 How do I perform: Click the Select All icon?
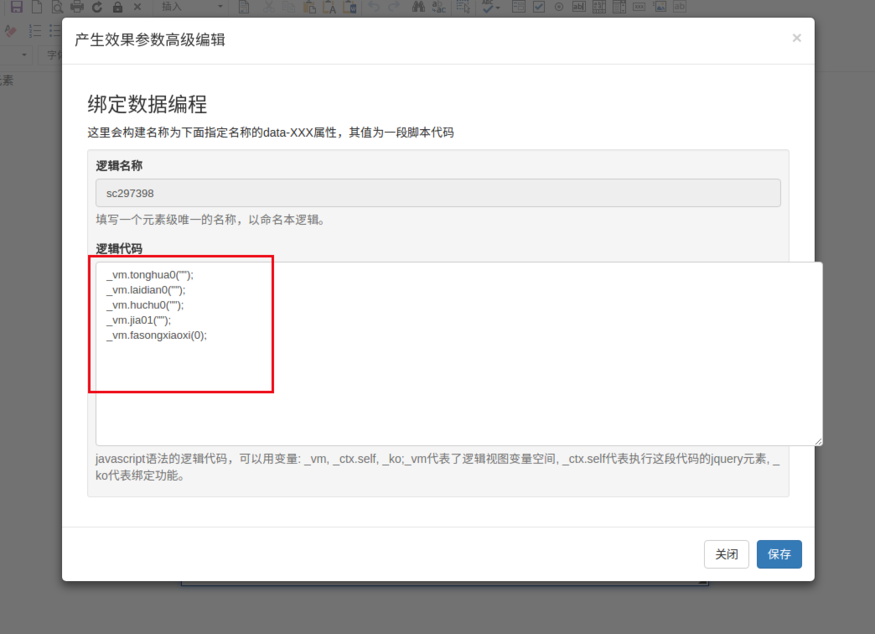coord(463,7)
